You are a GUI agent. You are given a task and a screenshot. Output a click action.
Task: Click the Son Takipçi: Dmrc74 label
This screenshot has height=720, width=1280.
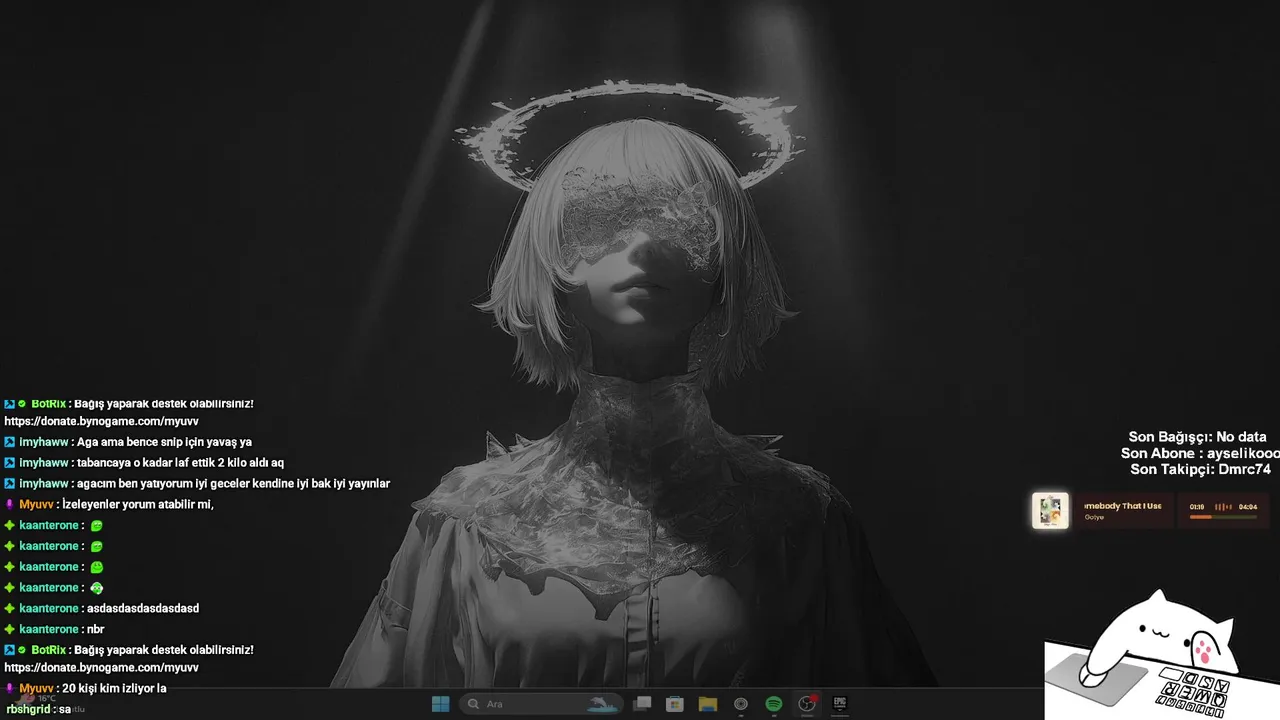pos(1200,469)
